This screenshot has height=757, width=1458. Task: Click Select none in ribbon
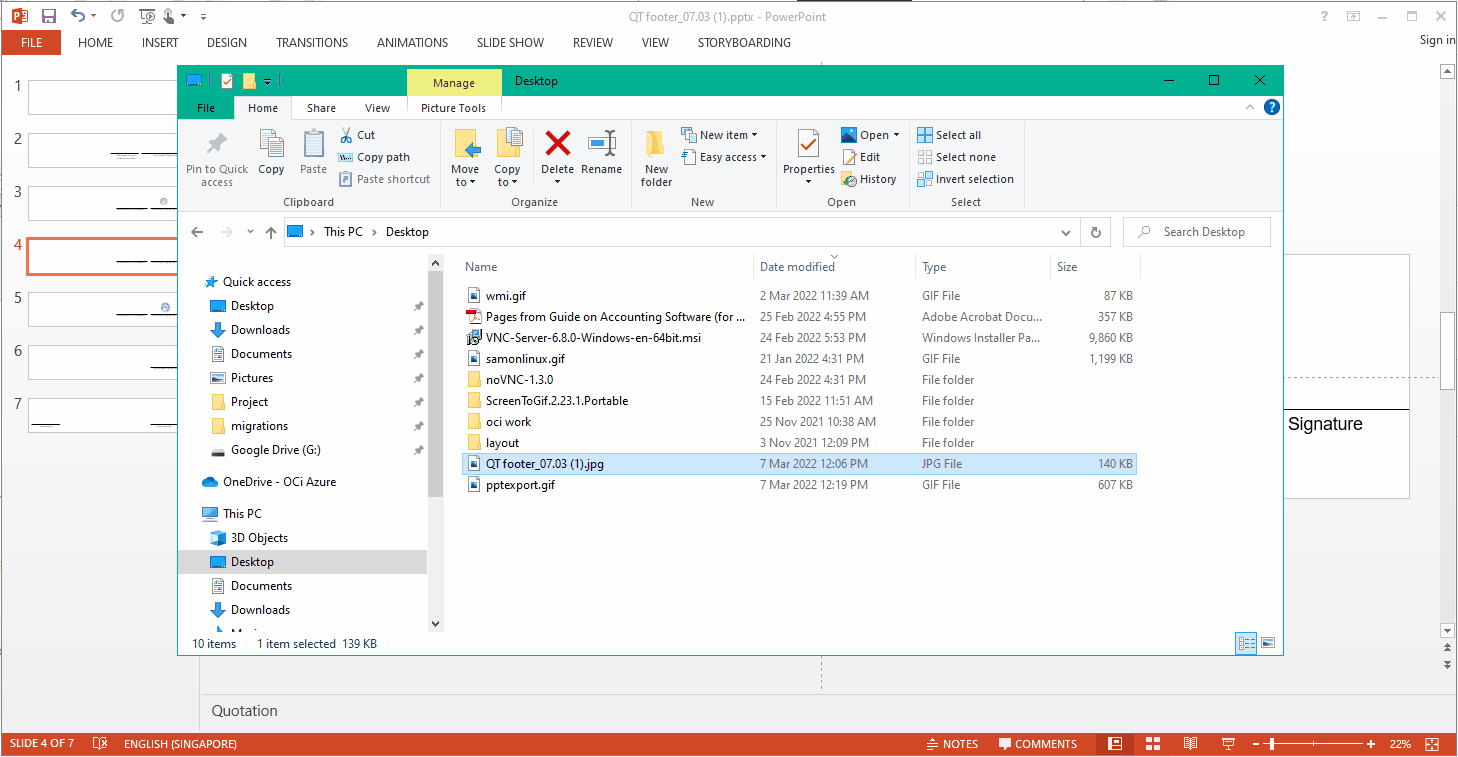point(956,157)
